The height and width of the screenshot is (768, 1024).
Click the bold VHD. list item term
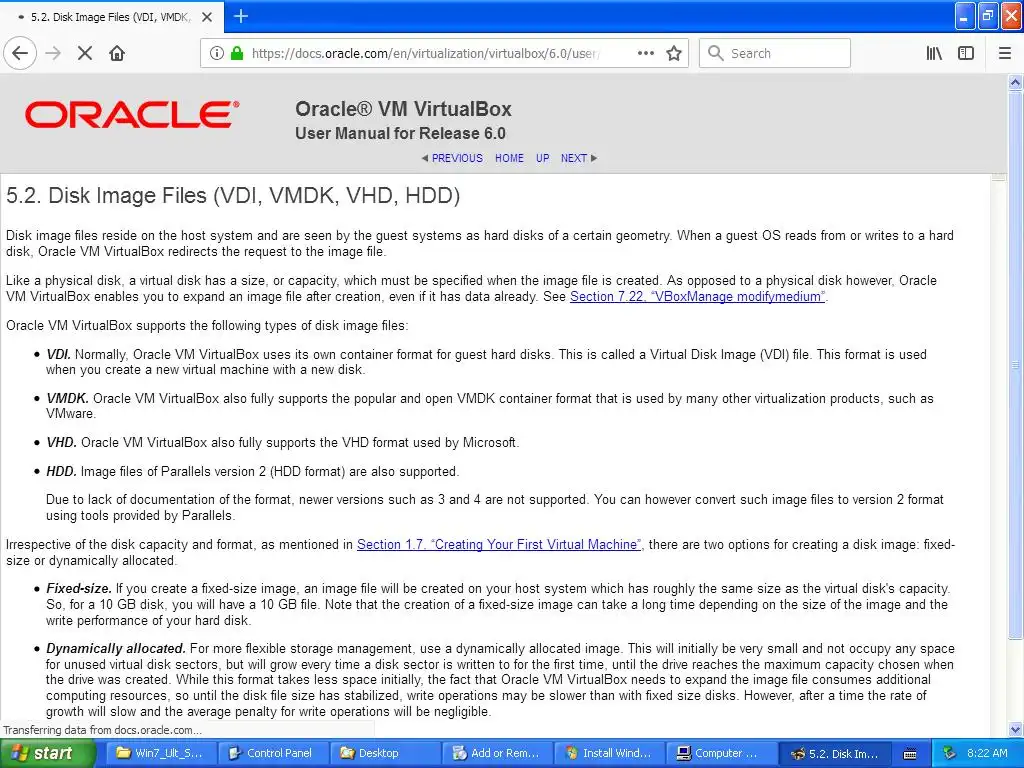click(x=61, y=443)
